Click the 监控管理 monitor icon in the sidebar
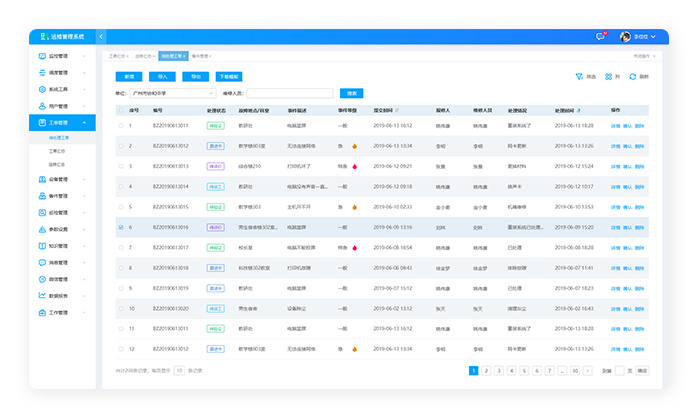The height and width of the screenshot is (420, 700). coord(41,57)
